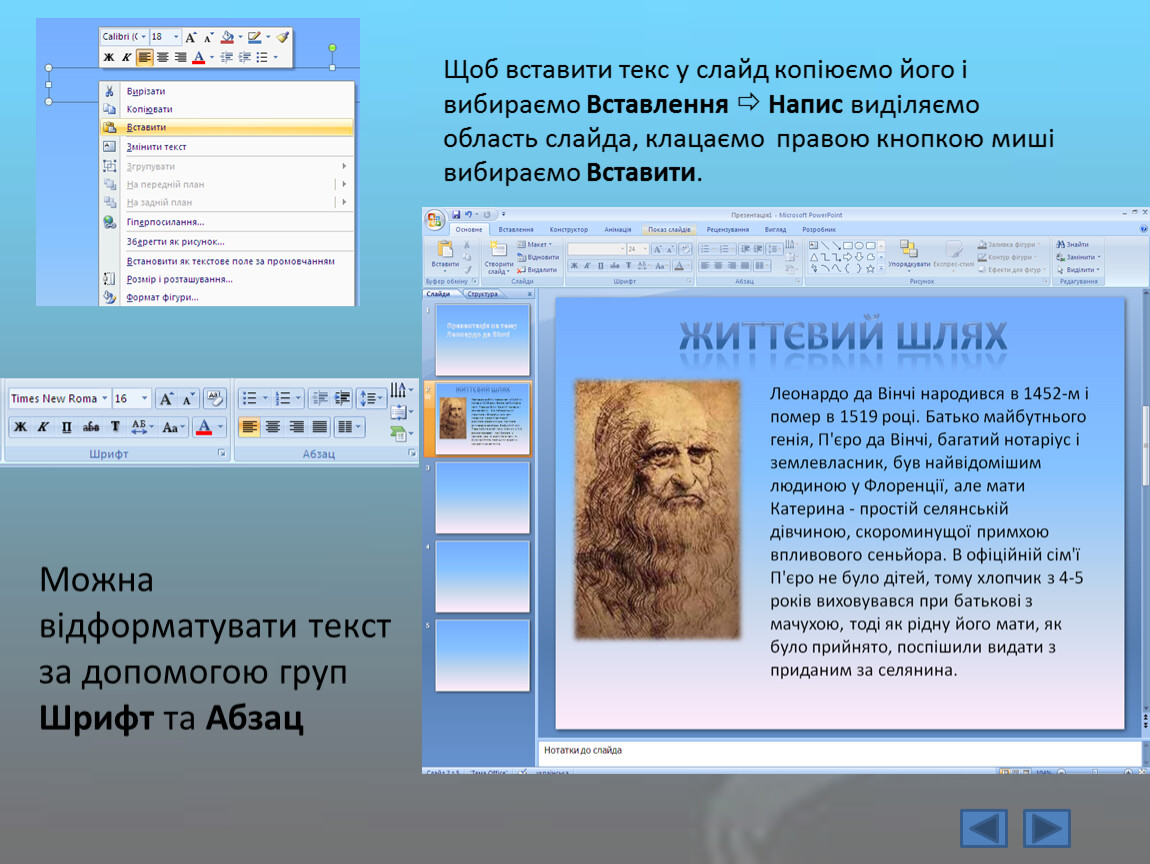Select slide 1 thumbnail in Слайди pane
This screenshot has height=864, width=1150.
click(482, 340)
